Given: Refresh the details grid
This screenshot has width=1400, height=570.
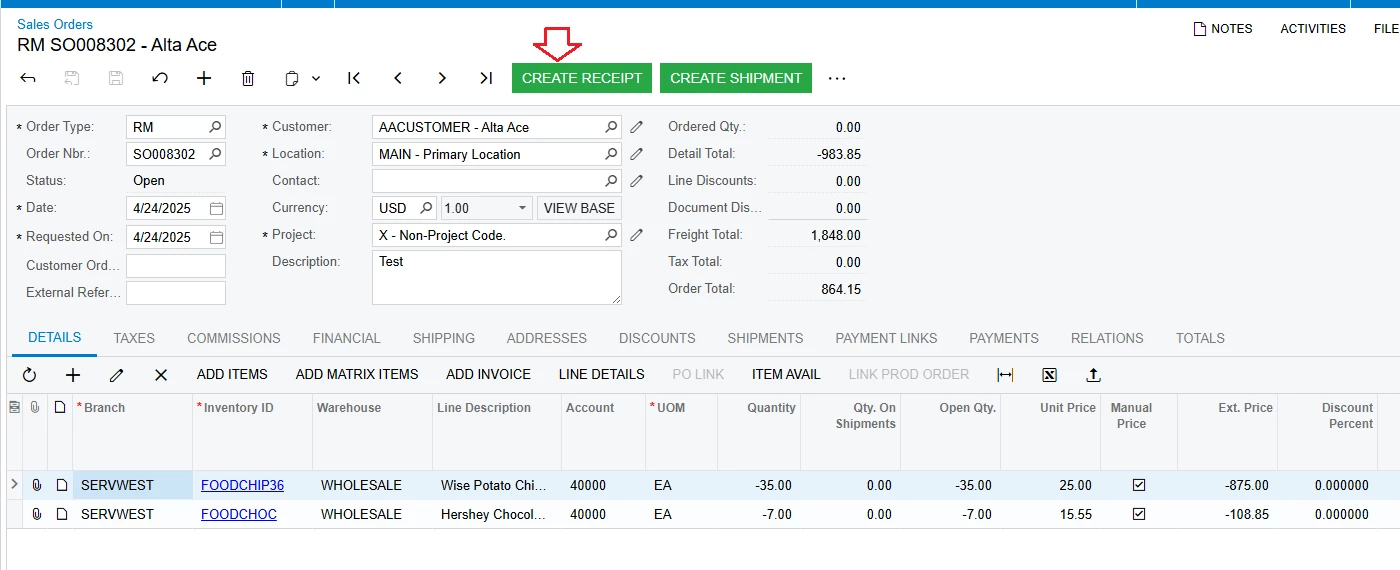Looking at the screenshot, I should 29,375.
